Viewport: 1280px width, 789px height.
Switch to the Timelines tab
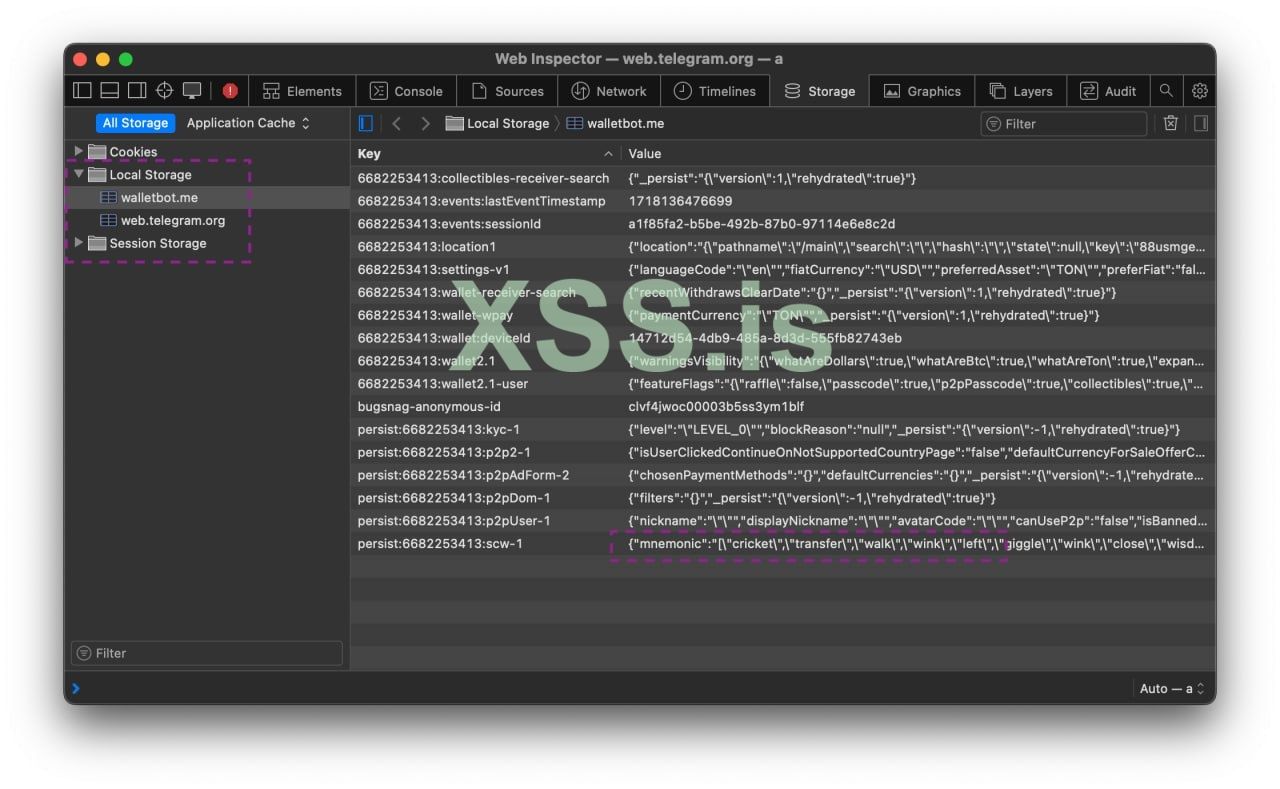click(715, 91)
